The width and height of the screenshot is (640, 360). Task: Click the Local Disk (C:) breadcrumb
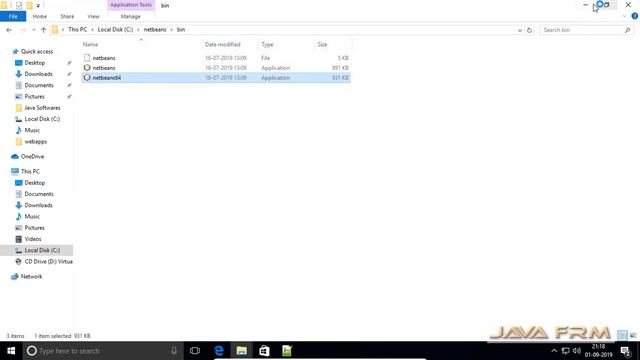[116, 29]
